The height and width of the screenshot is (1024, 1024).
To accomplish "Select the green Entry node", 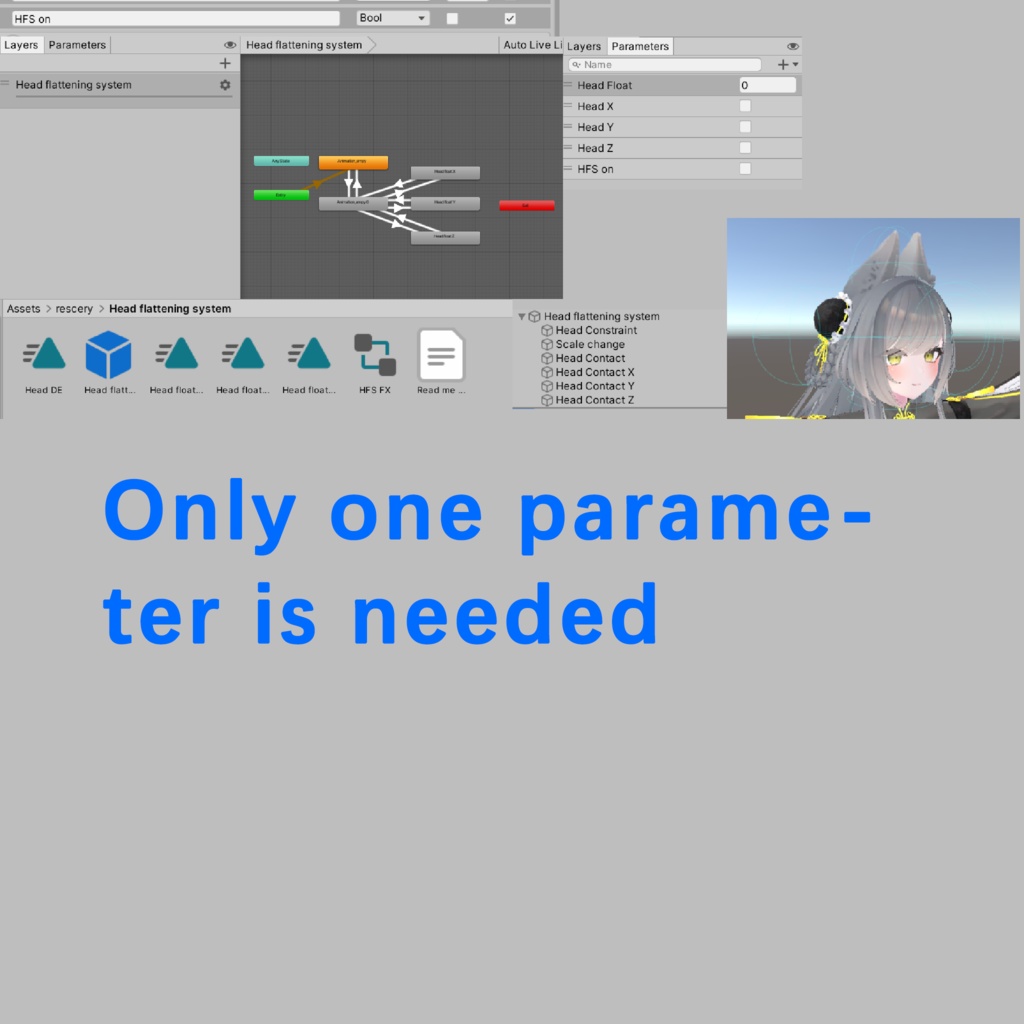I will point(280,194).
